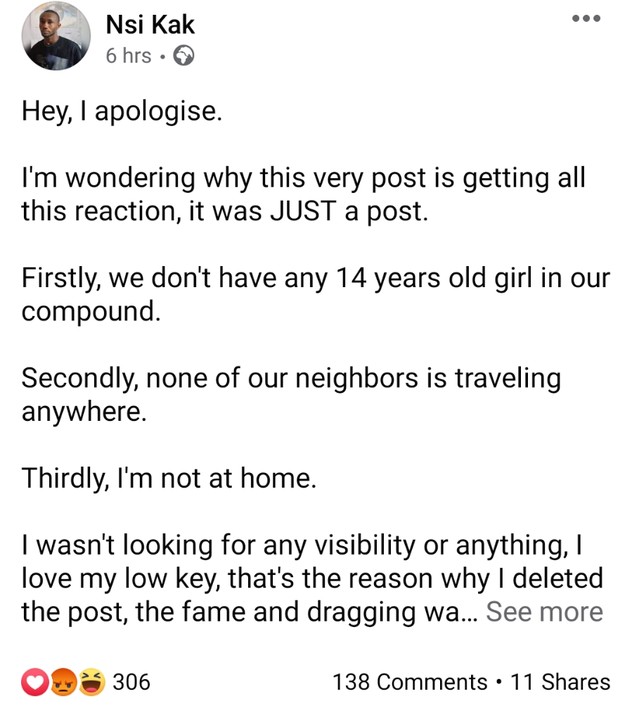Click the 'Thirdly, I'm not at home.' line

click(x=169, y=479)
